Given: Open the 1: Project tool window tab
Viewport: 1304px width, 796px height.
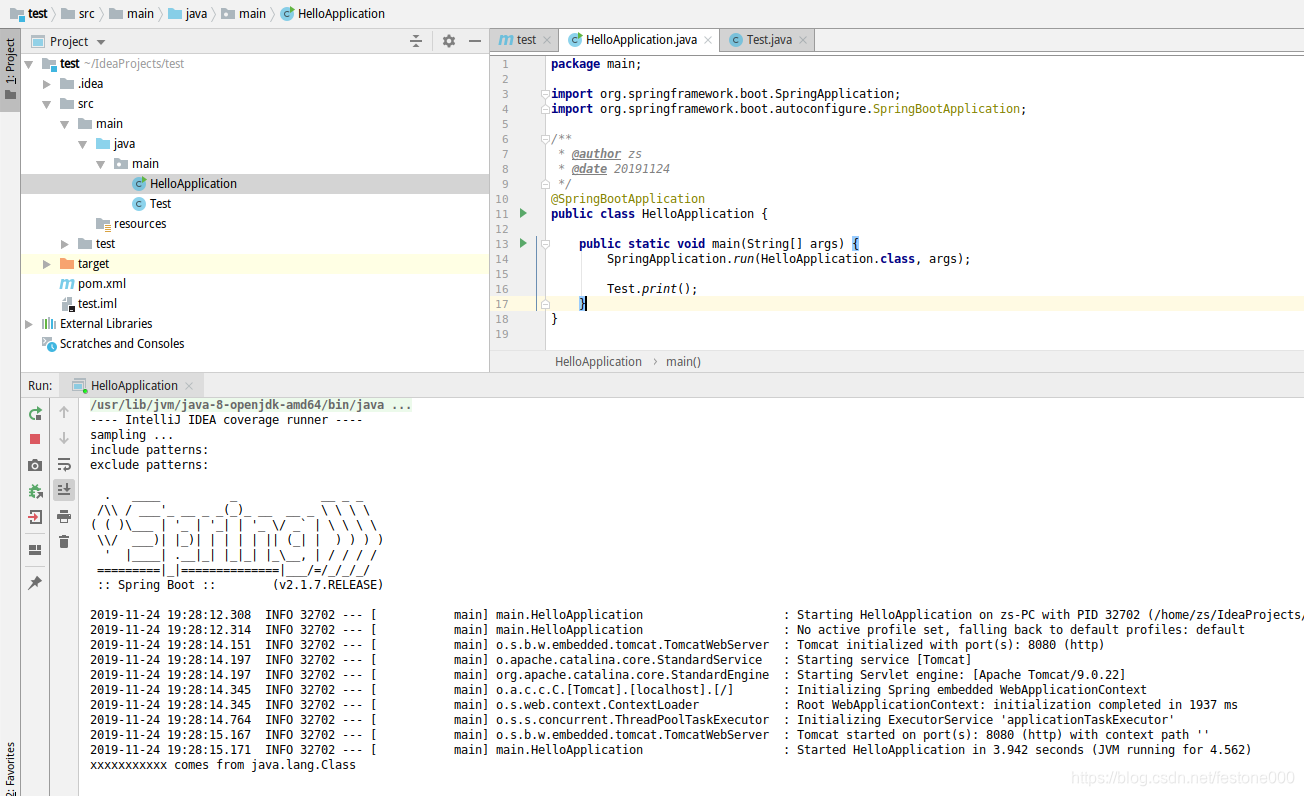Looking at the screenshot, I should 10,70.
